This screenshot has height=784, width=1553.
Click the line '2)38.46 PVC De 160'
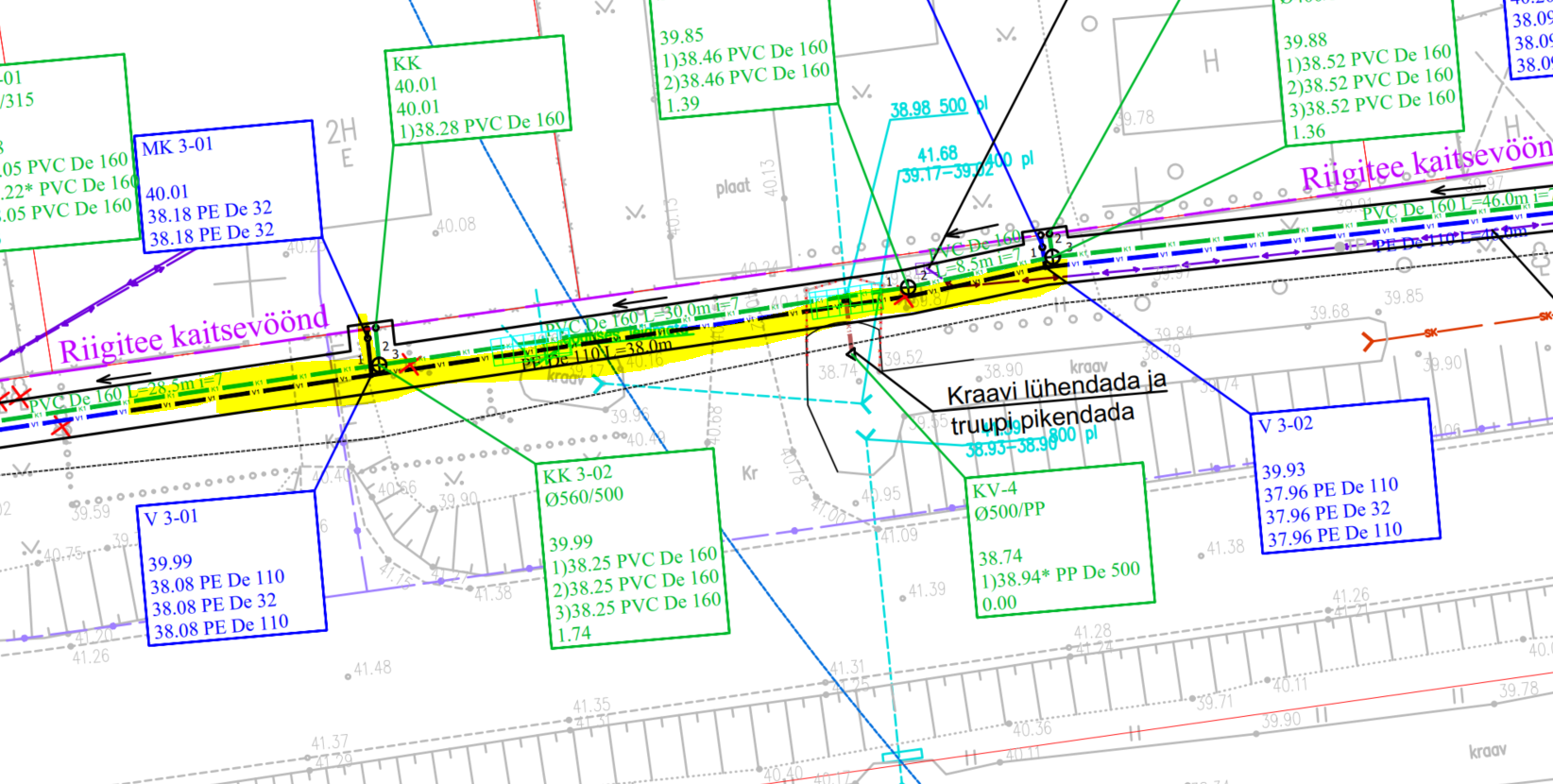[x=745, y=77]
